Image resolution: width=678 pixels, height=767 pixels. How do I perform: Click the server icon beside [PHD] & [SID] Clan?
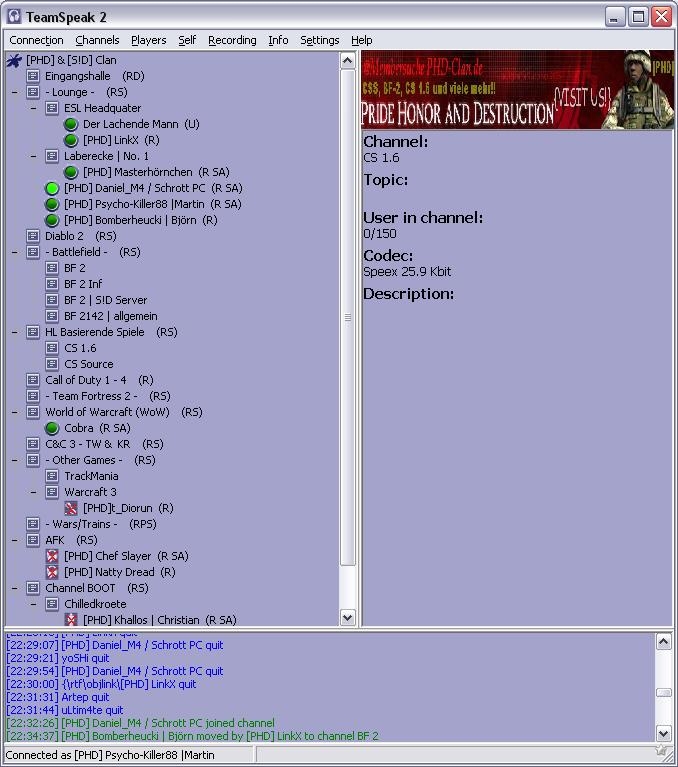(14, 60)
